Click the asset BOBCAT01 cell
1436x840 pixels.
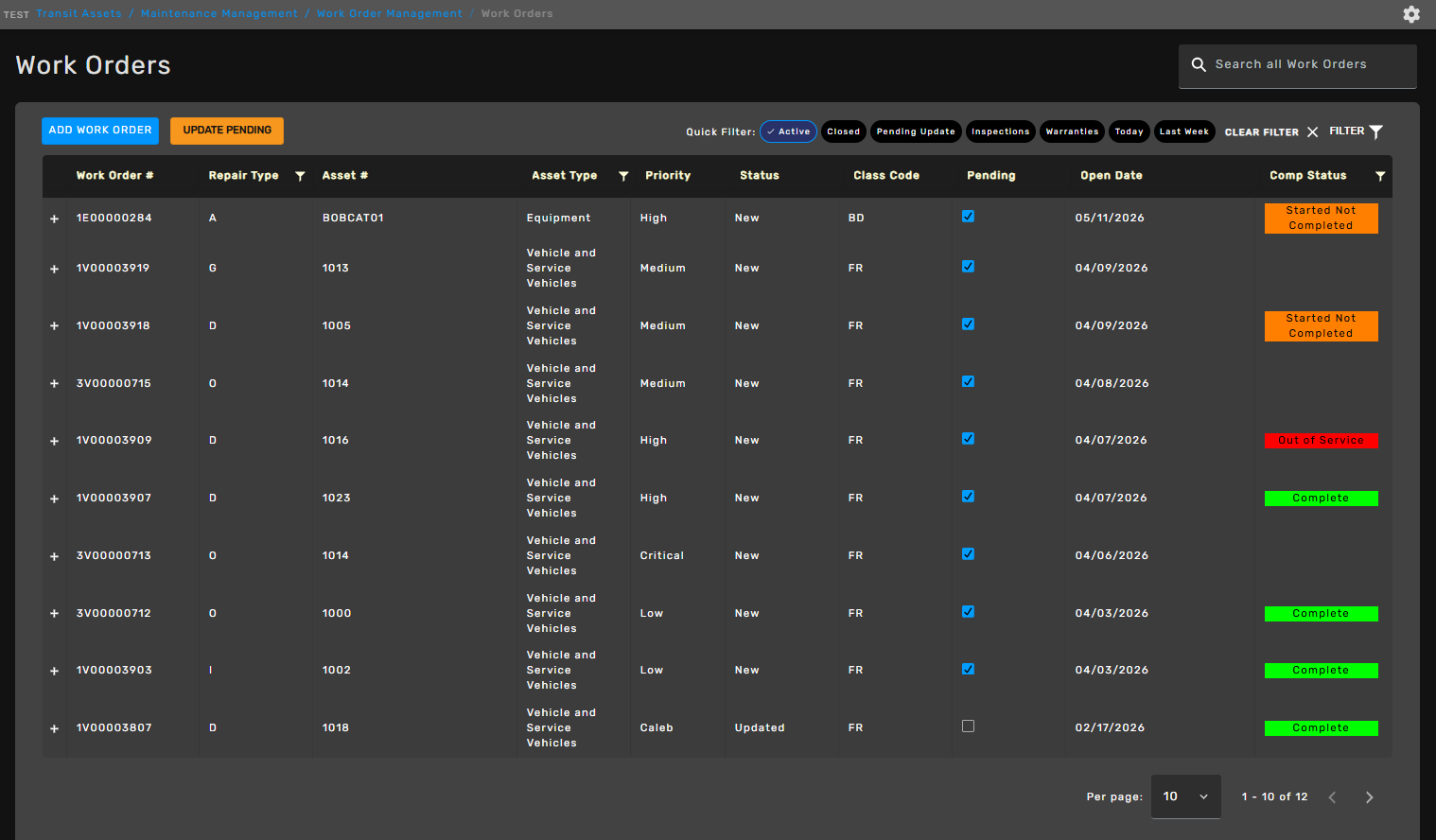(353, 219)
